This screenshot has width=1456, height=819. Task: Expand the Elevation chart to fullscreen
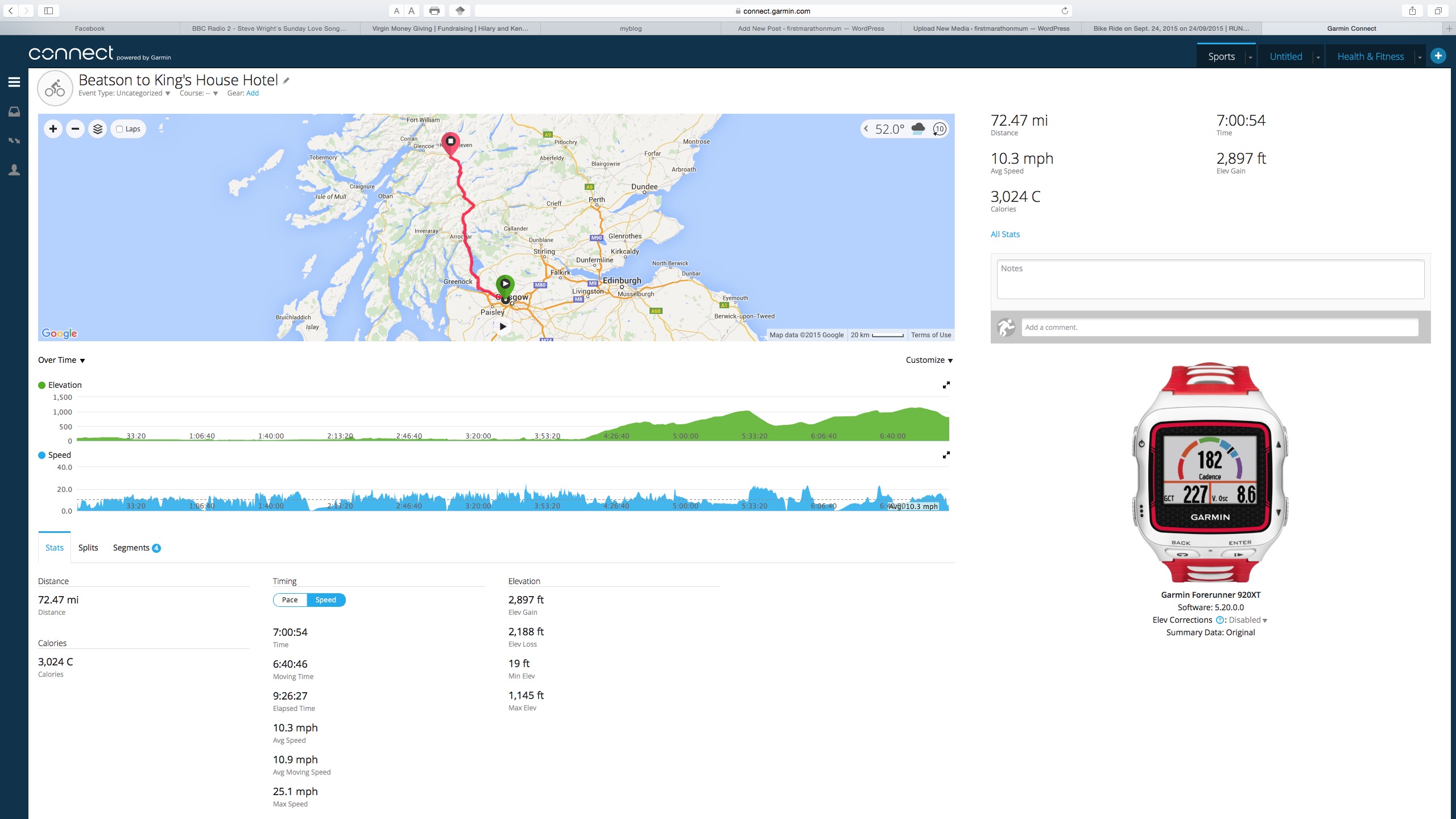pyautogui.click(x=946, y=386)
